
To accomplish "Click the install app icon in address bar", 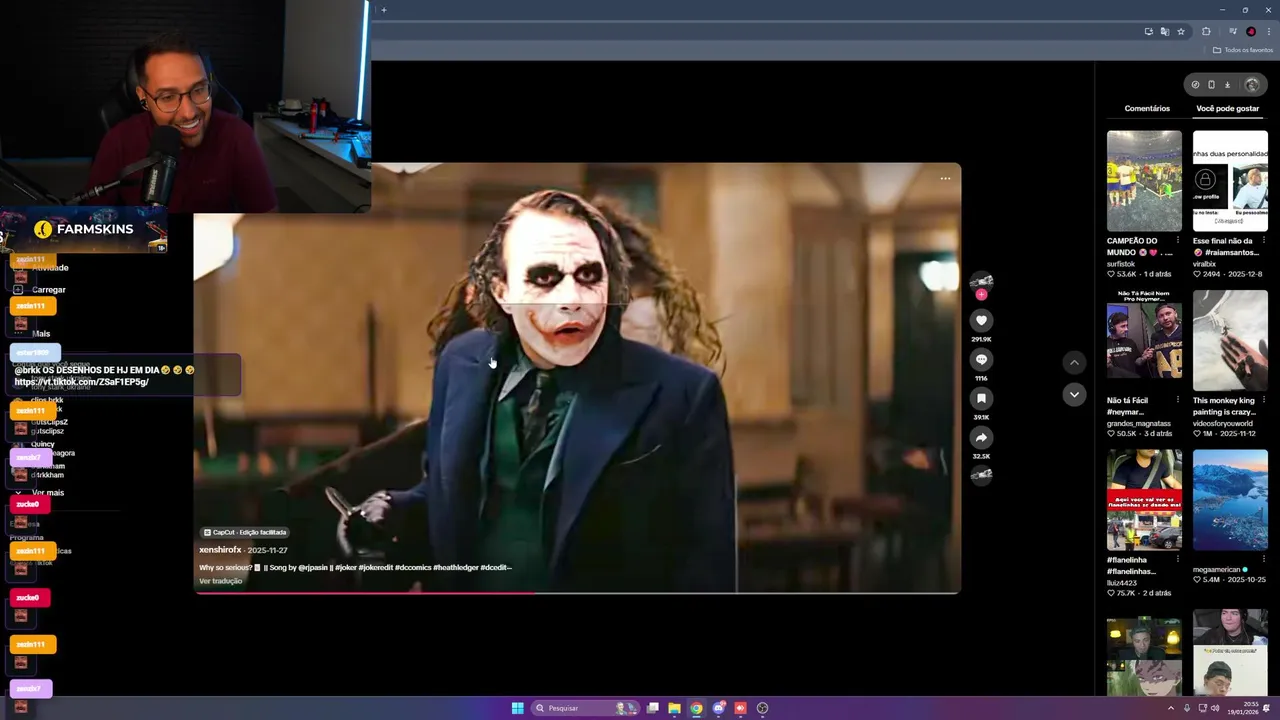I will pyautogui.click(x=1149, y=31).
